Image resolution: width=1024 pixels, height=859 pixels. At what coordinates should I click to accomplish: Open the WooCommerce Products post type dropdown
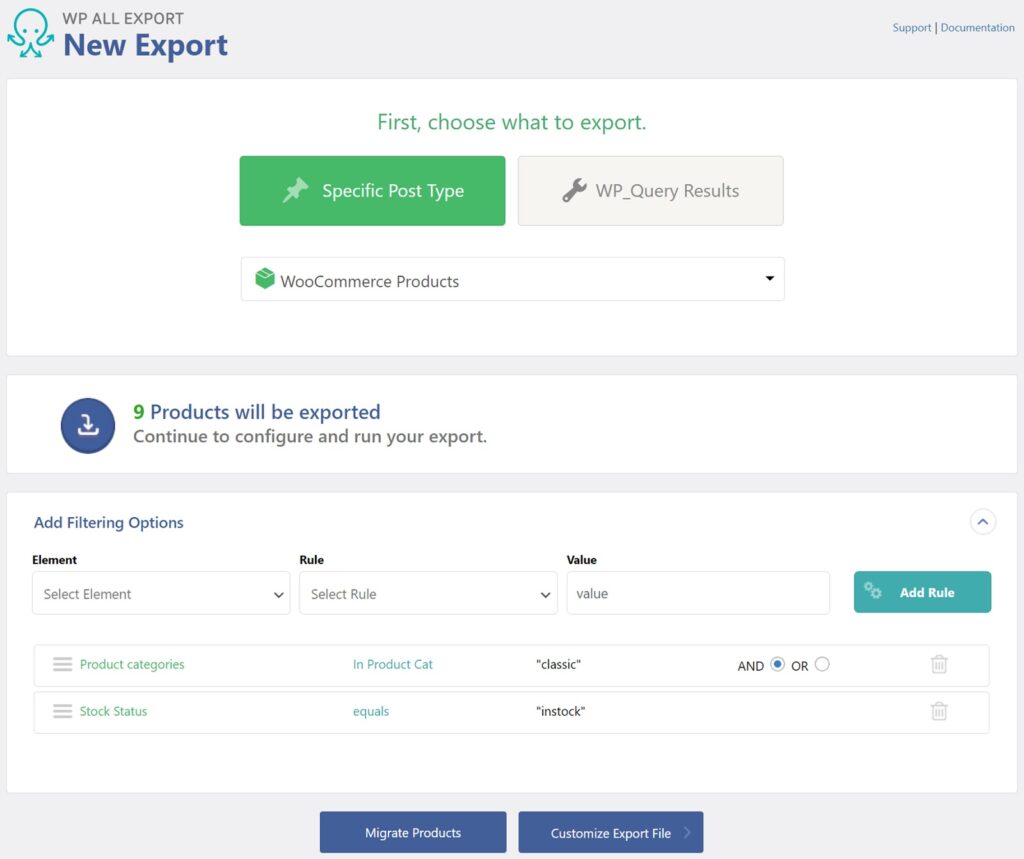coord(513,280)
